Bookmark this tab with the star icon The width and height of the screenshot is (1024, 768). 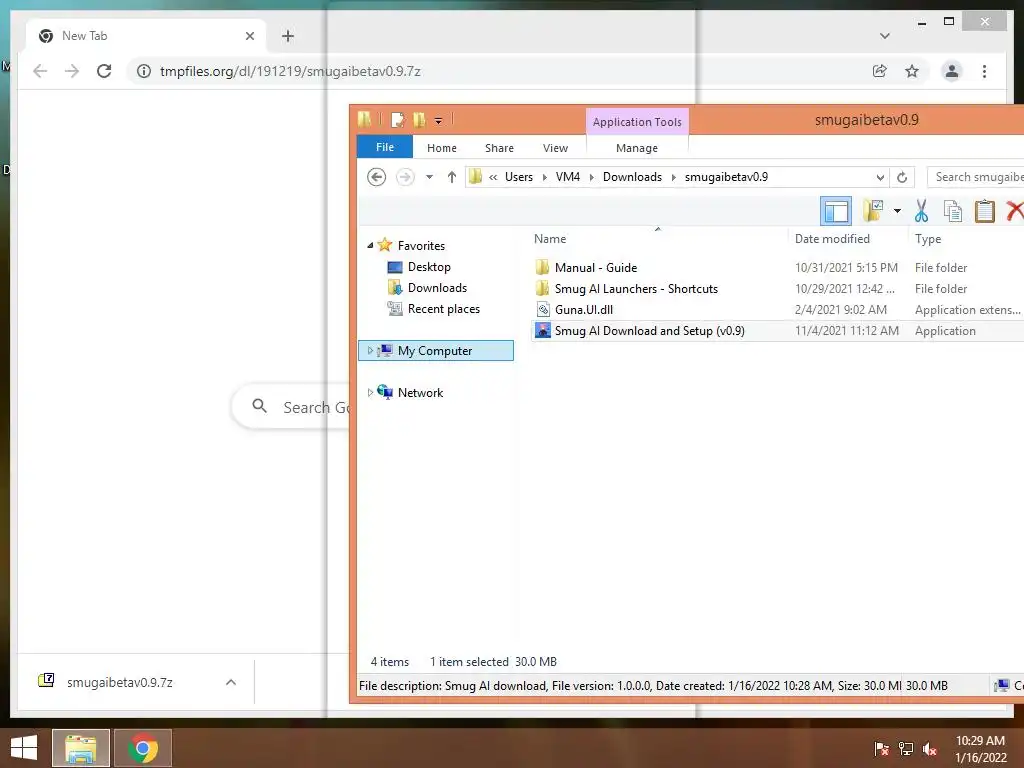click(x=912, y=71)
